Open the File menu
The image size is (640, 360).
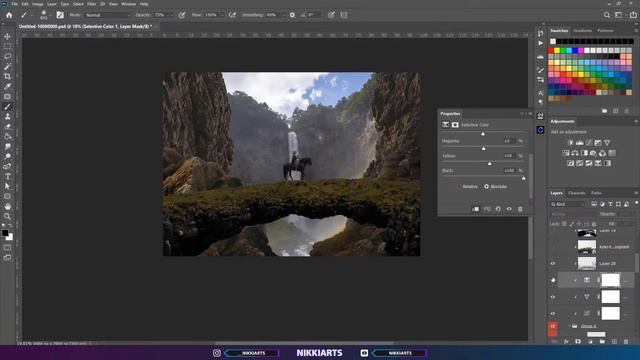coord(14,4)
